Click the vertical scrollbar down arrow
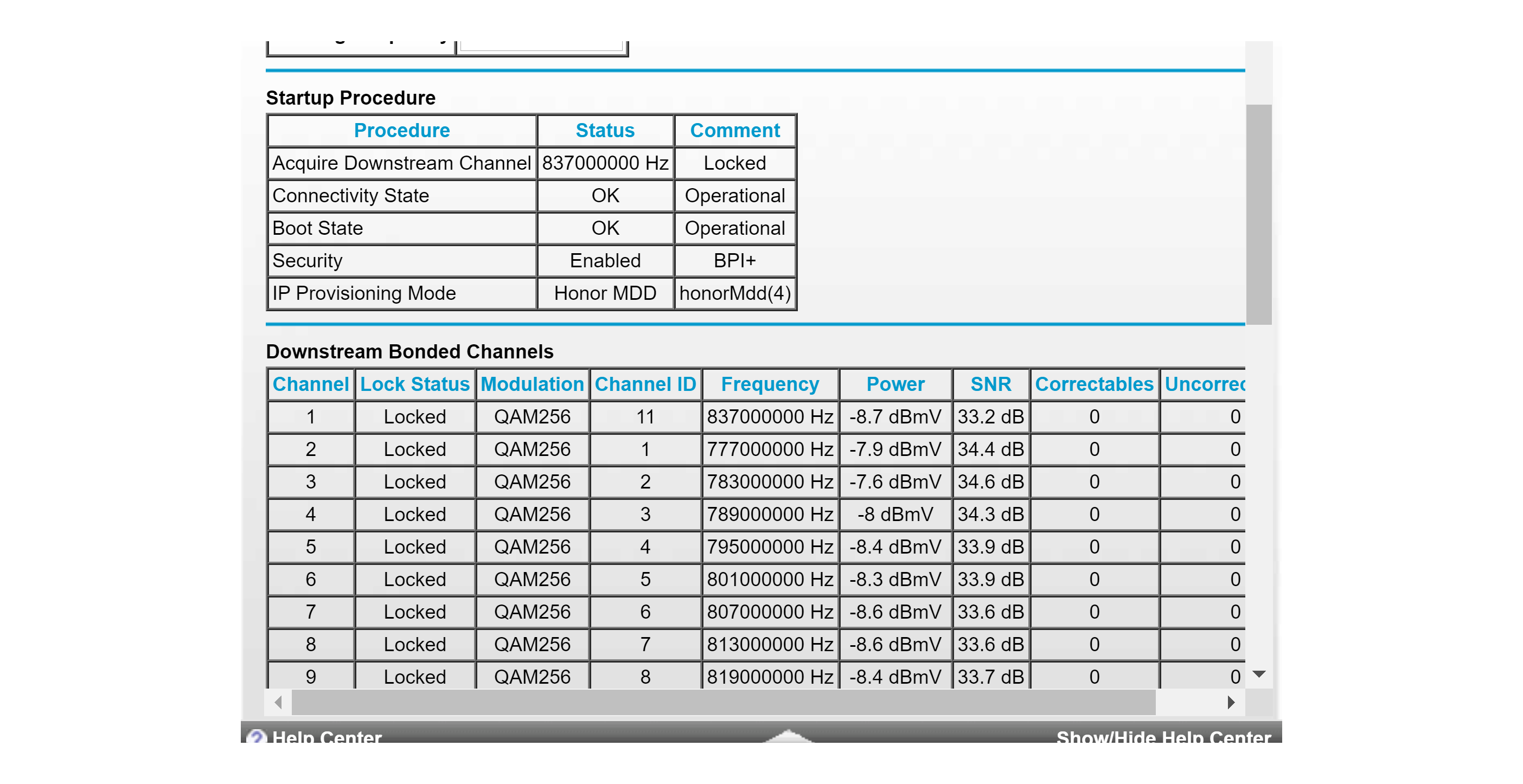This screenshot has width=1523, height=784. pos(1259,673)
